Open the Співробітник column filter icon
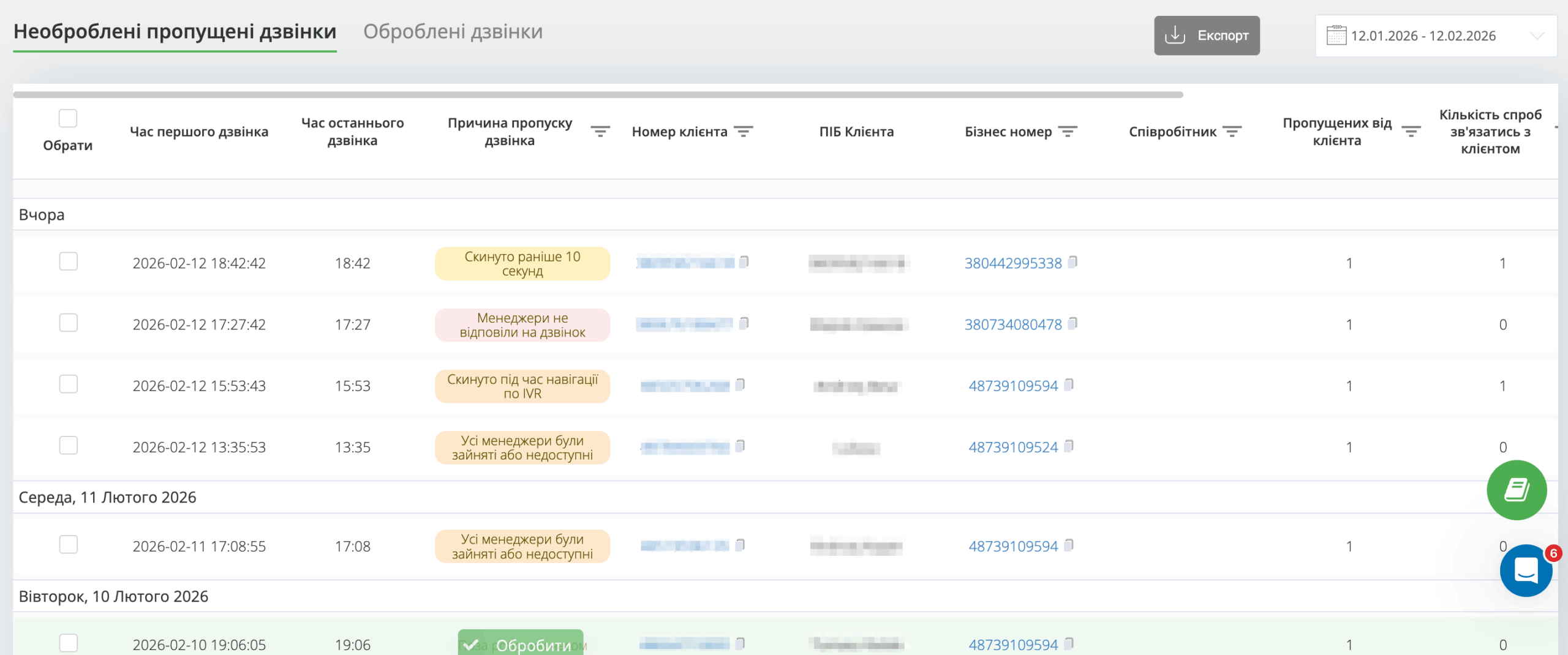The image size is (1568, 655). [x=1232, y=132]
